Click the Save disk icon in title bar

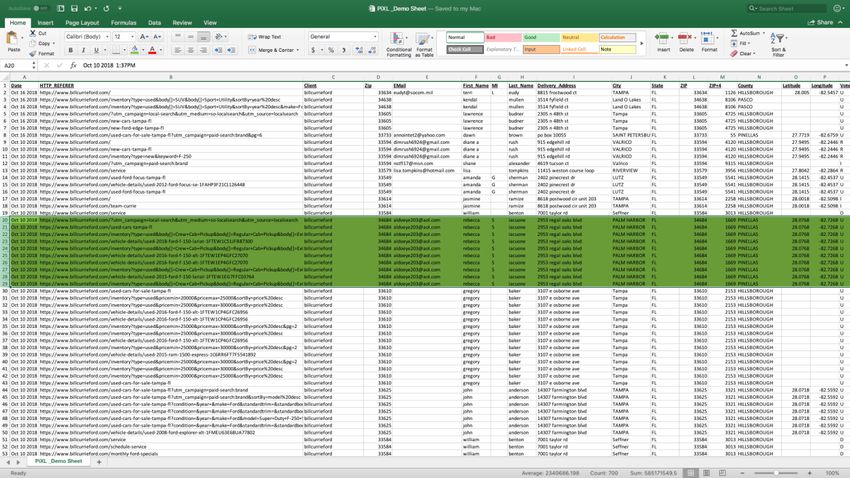pyautogui.click(x=74, y=9)
